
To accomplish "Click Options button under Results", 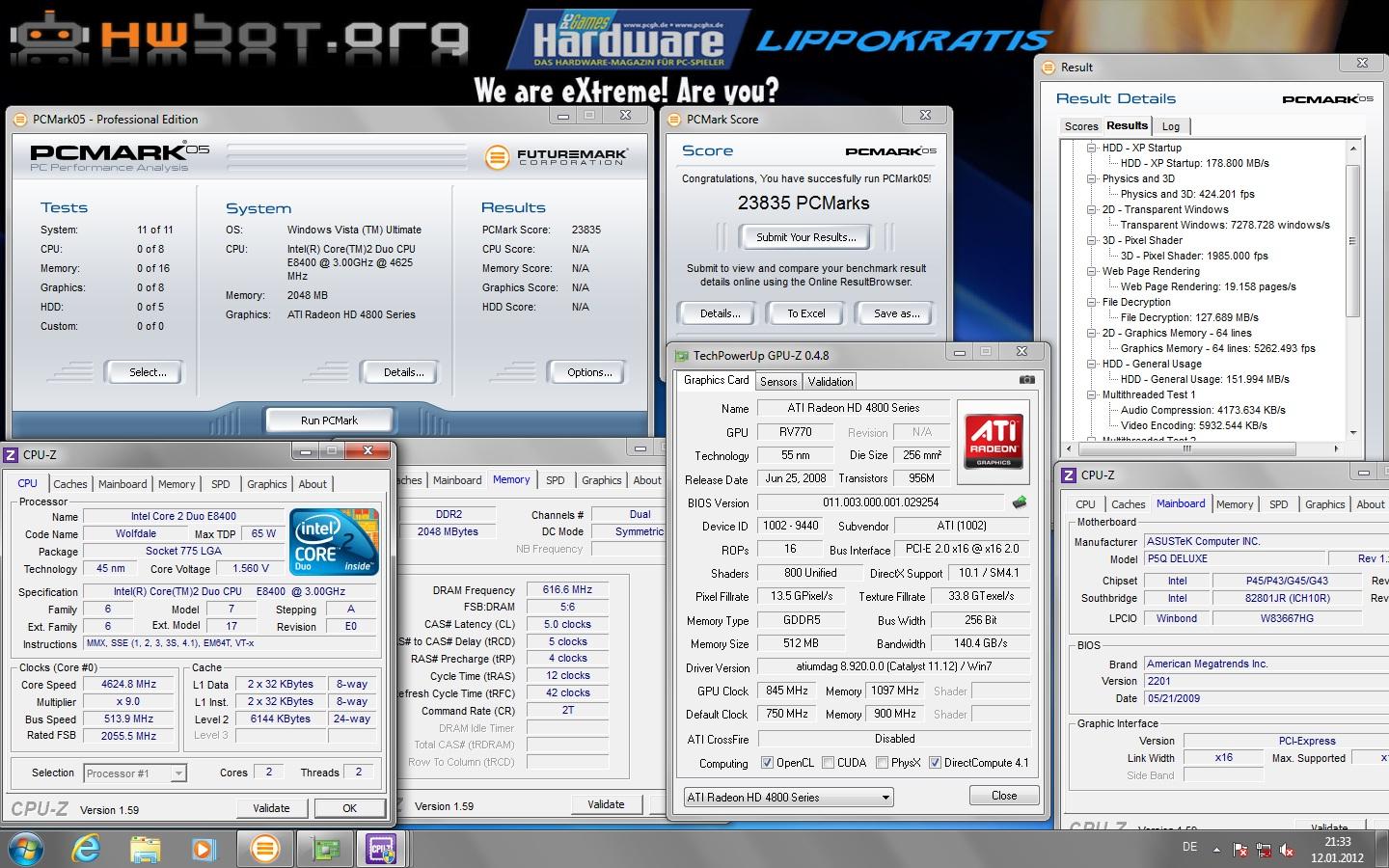I will (x=589, y=372).
